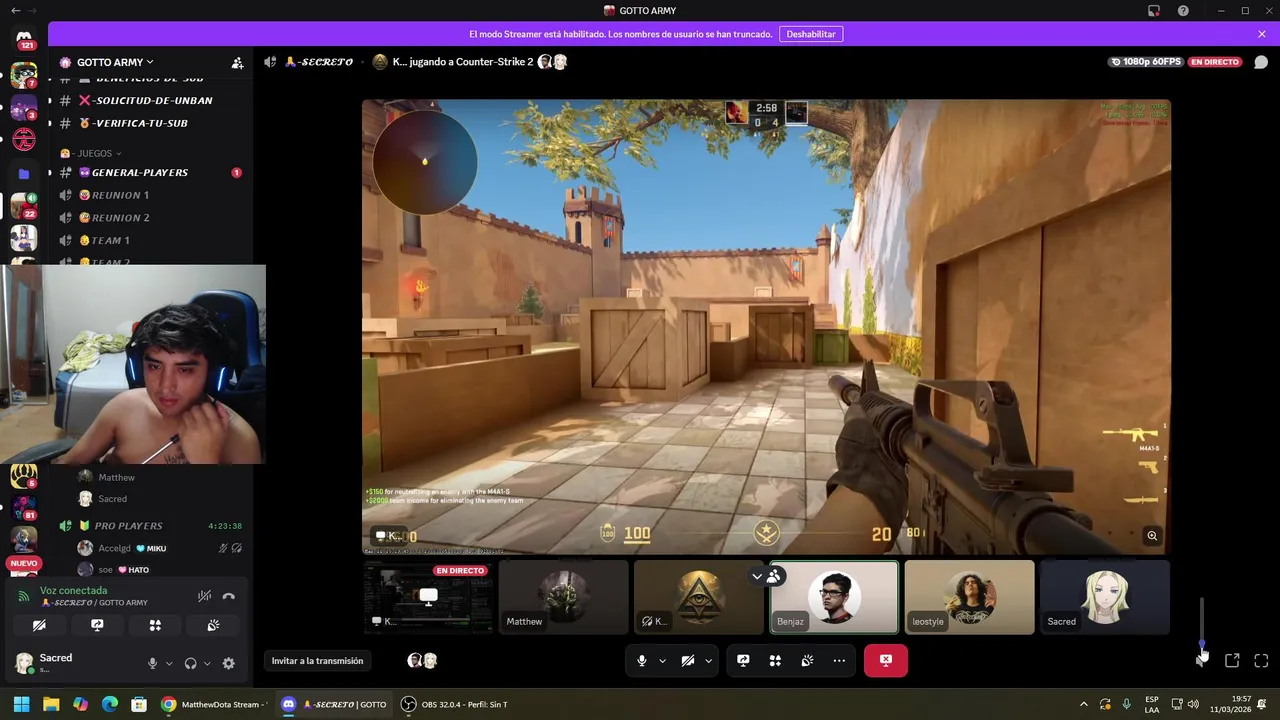Screen dimensions: 1280x720
Task: Open the server folder icon in sidebar
Action: (24, 173)
